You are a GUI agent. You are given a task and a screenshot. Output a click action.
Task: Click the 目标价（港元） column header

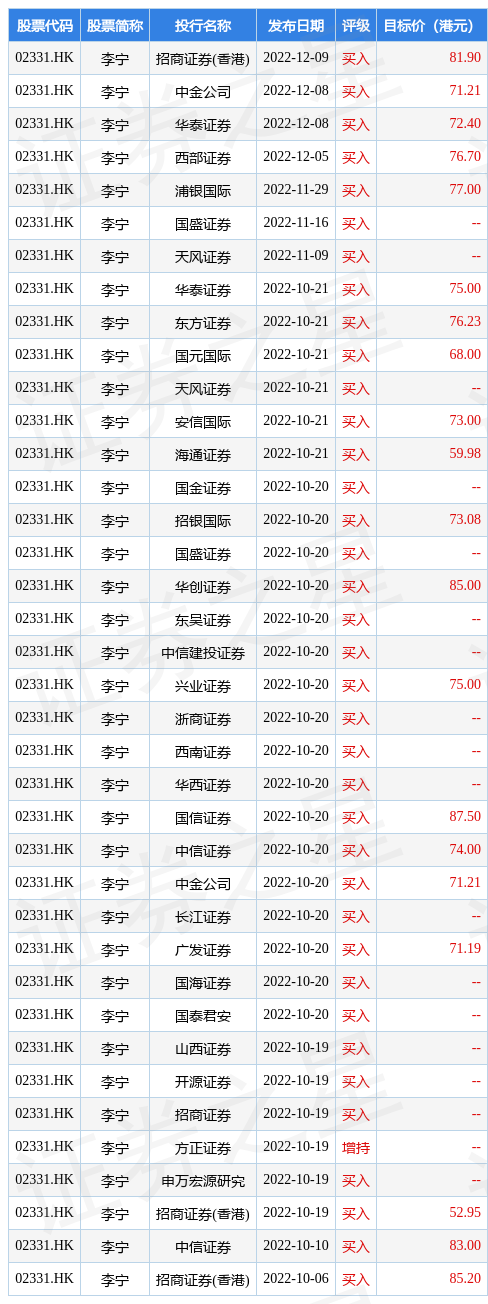click(432, 26)
